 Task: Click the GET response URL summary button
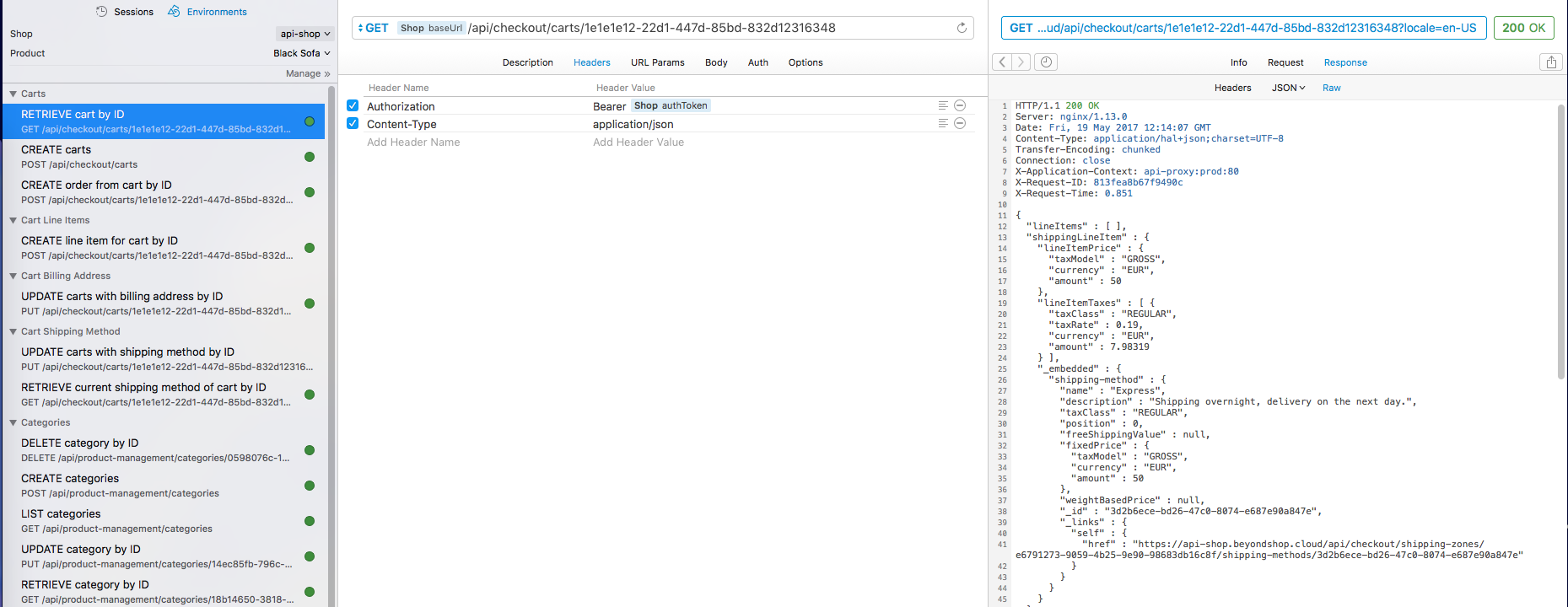click(1243, 28)
